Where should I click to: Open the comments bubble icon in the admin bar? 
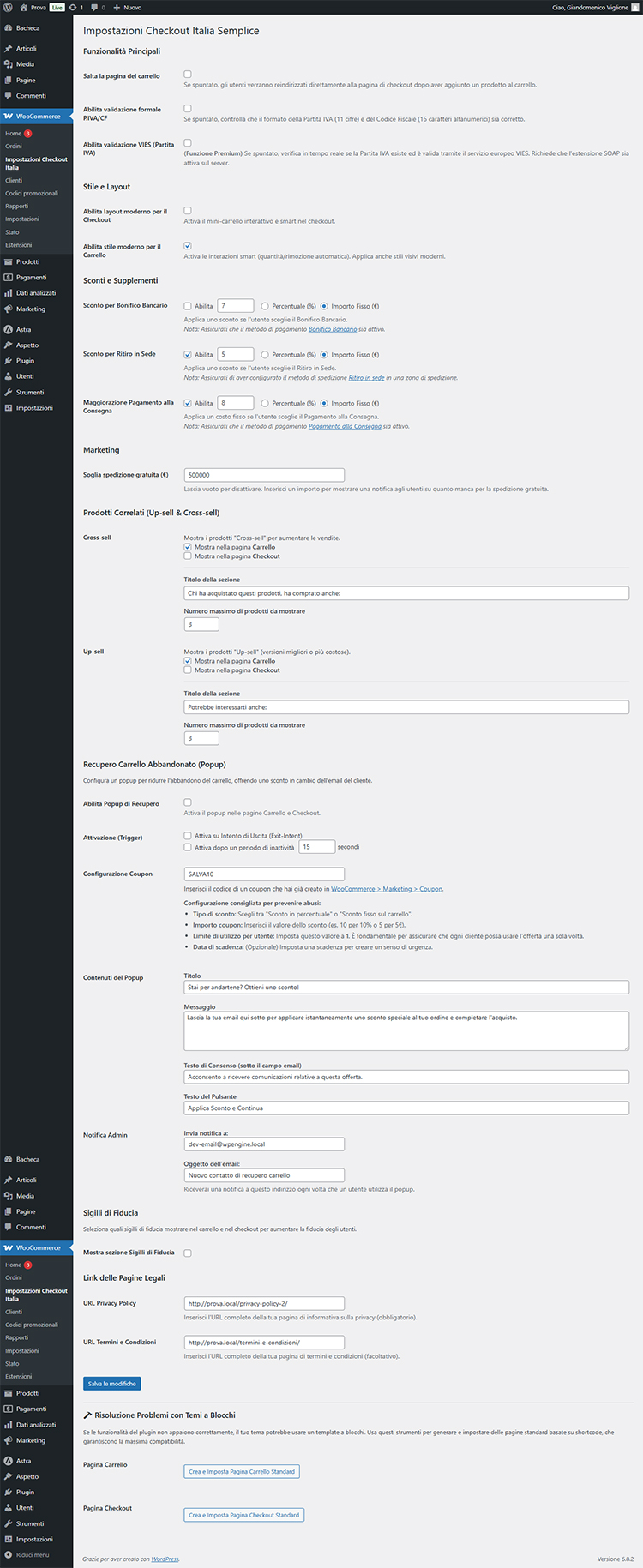tap(94, 7)
